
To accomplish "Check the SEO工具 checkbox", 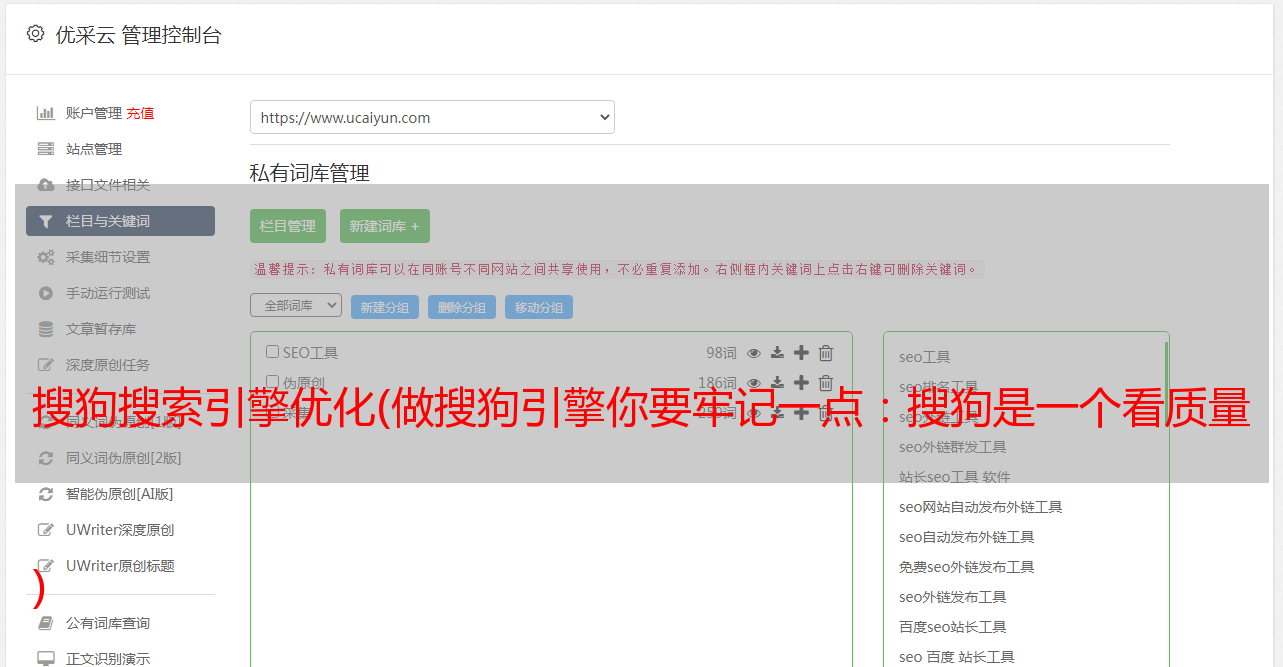I will click(272, 352).
